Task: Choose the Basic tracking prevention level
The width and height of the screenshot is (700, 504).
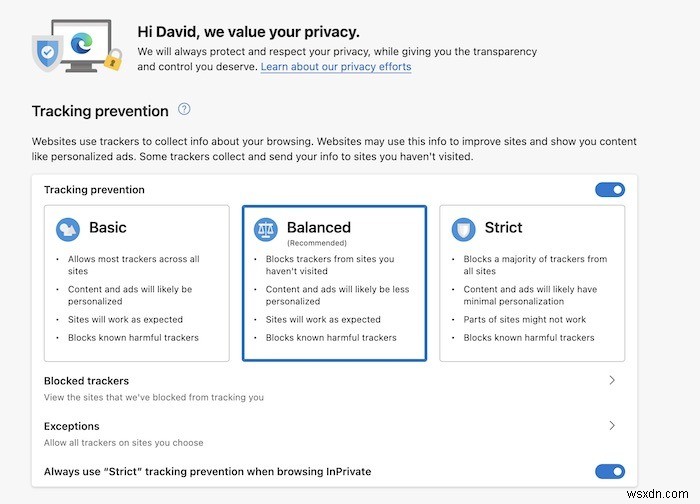Action: (x=137, y=283)
